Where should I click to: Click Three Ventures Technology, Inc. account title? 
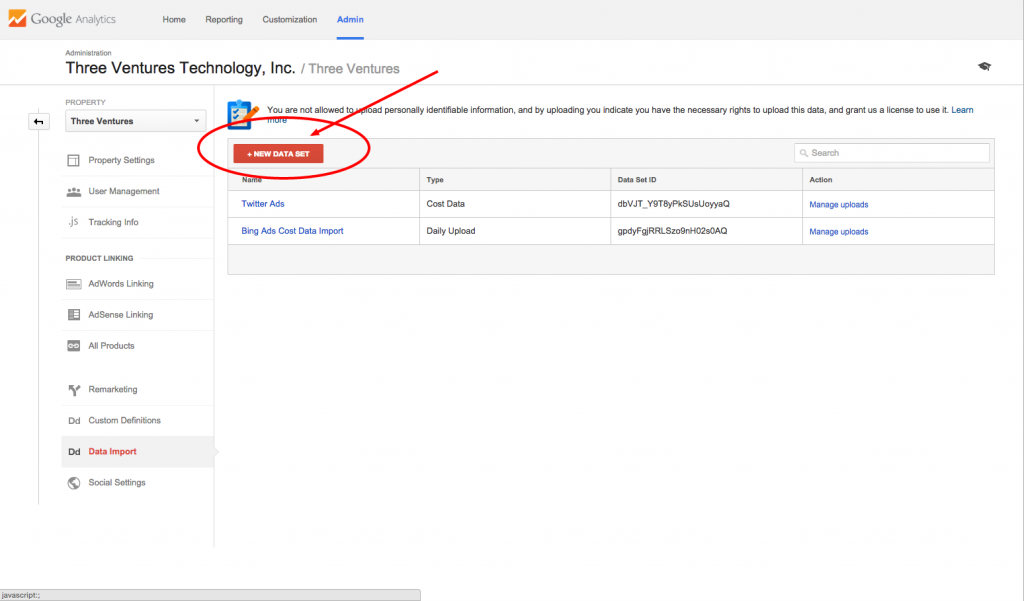[180, 68]
